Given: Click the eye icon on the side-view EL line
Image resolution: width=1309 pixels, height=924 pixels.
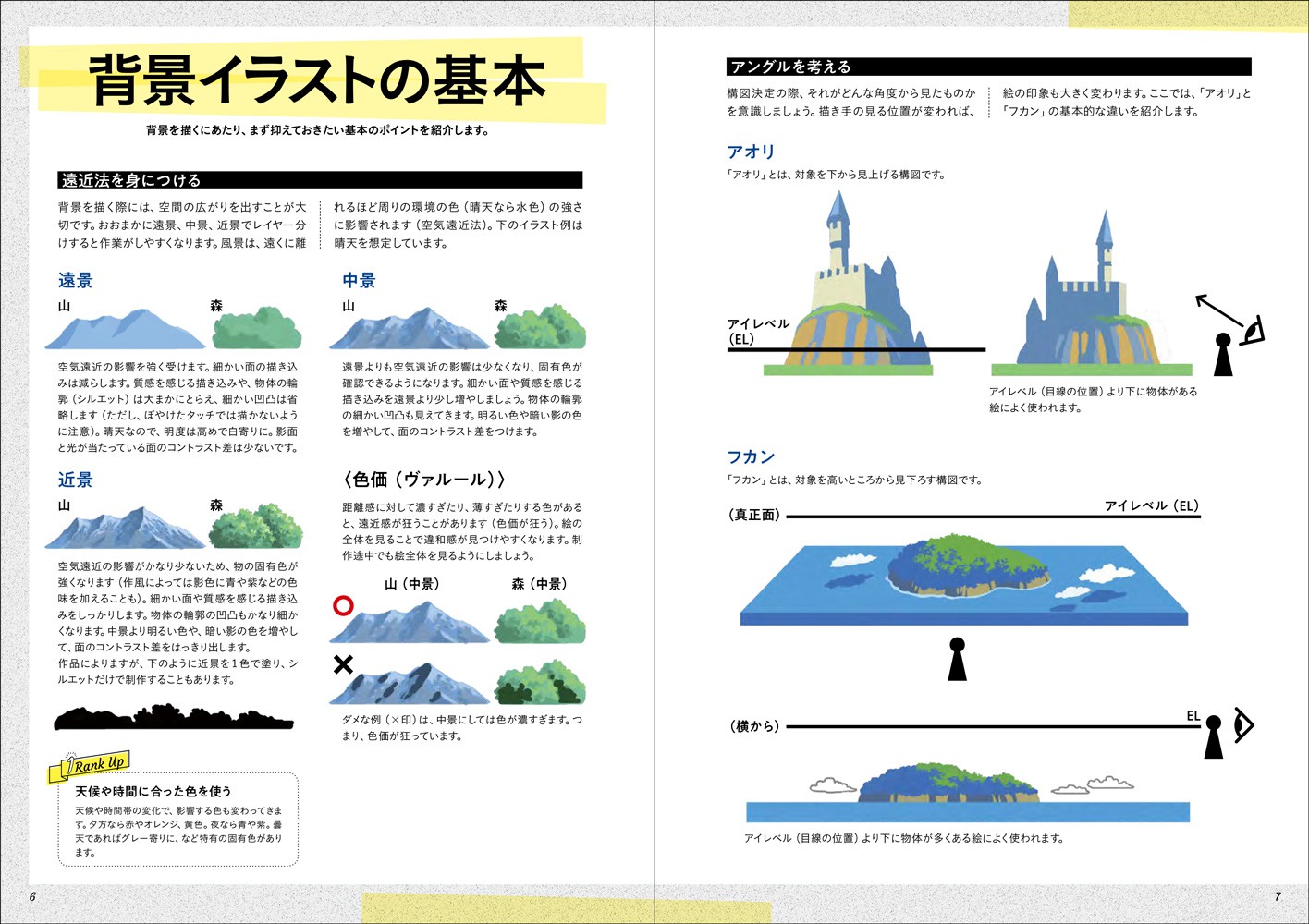Looking at the screenshot, I should point(1243,725).
